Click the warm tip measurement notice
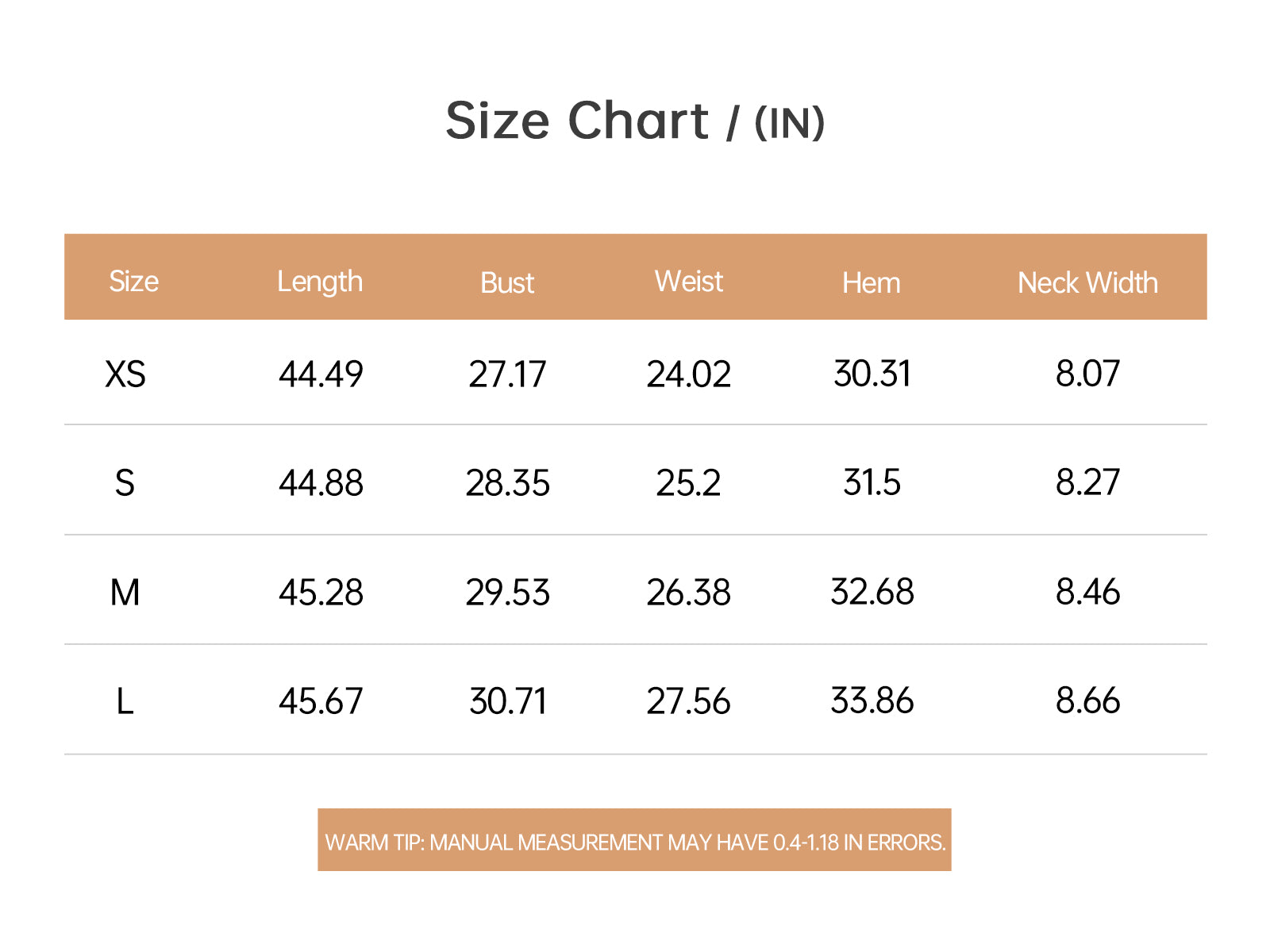1270x952 pixels. (x=634, y=840)
